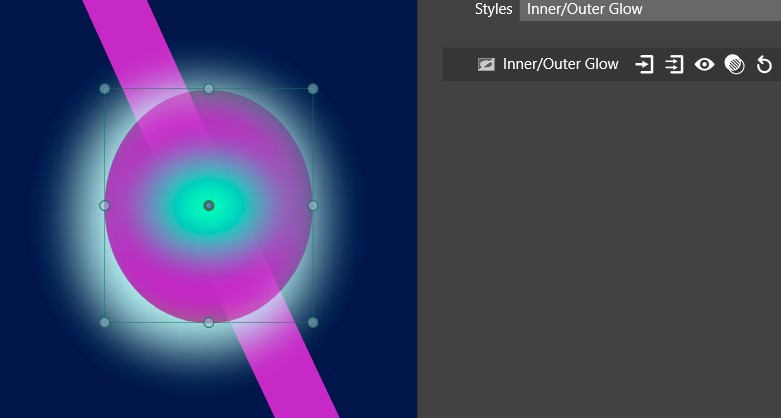The image size is (781, 418).
Task: Click the middle-right selection handle
Action: click(313, 205)
